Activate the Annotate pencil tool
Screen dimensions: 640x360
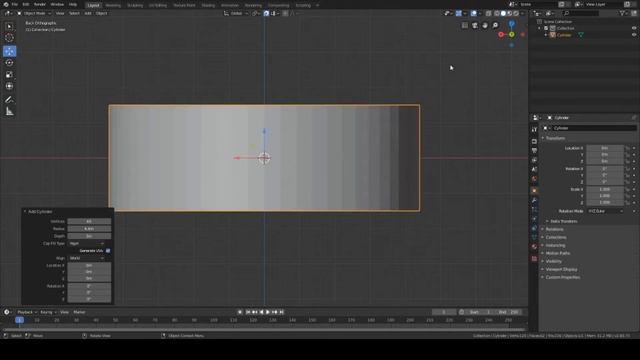9,100
